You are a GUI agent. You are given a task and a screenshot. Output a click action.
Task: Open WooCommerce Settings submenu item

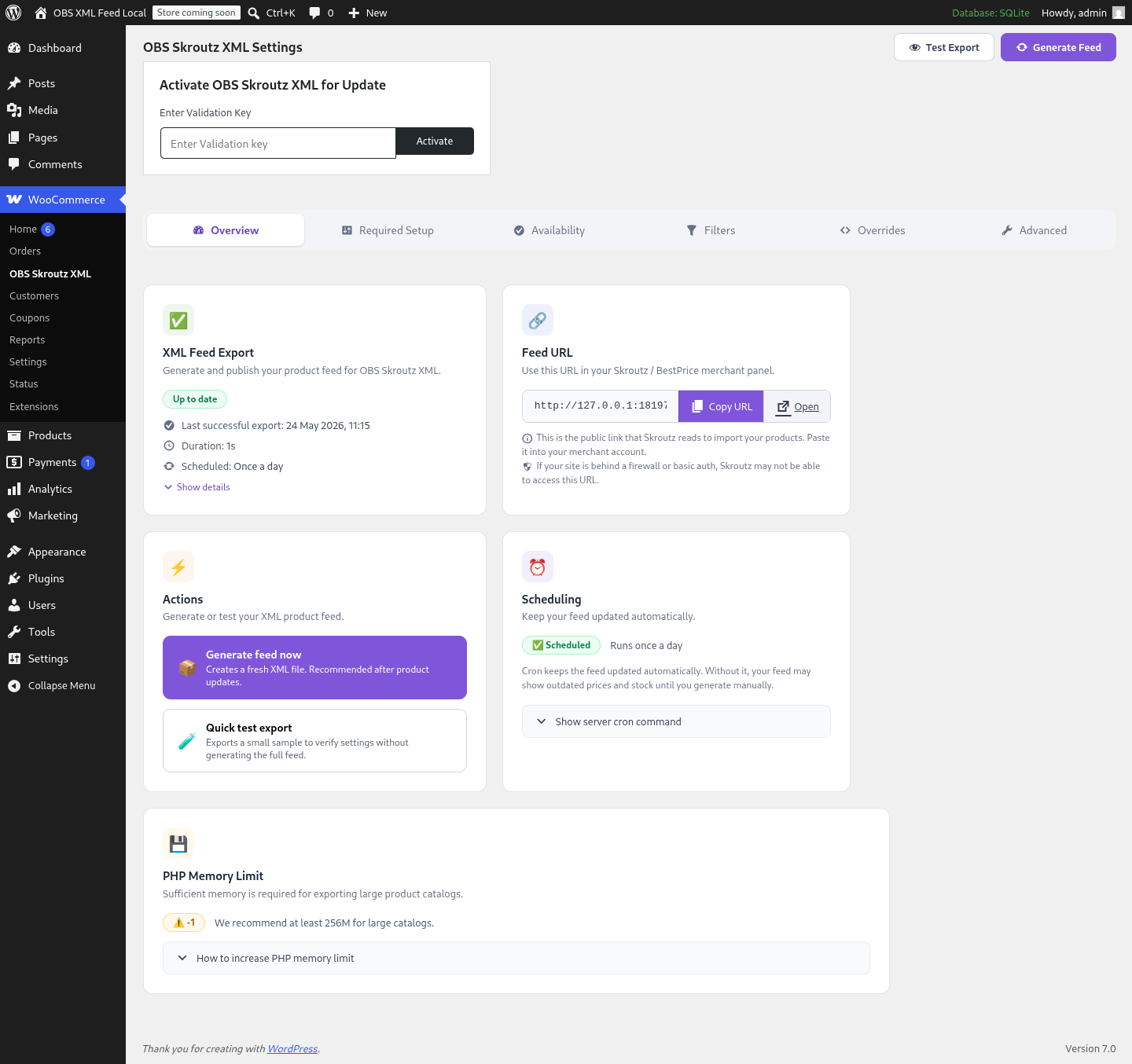28,362
